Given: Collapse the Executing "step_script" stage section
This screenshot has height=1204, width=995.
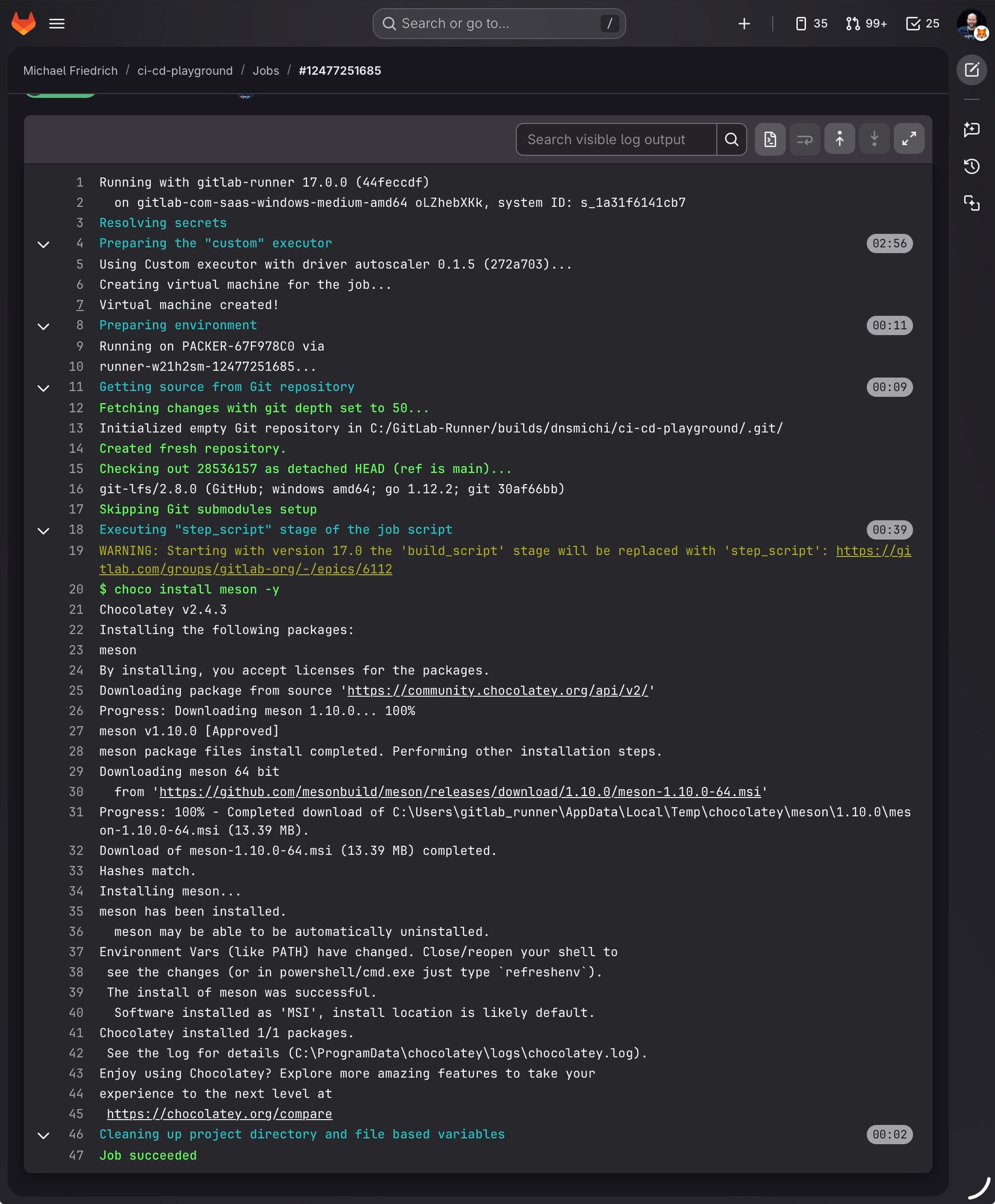Looking at the screenshot, I should 44,531.
